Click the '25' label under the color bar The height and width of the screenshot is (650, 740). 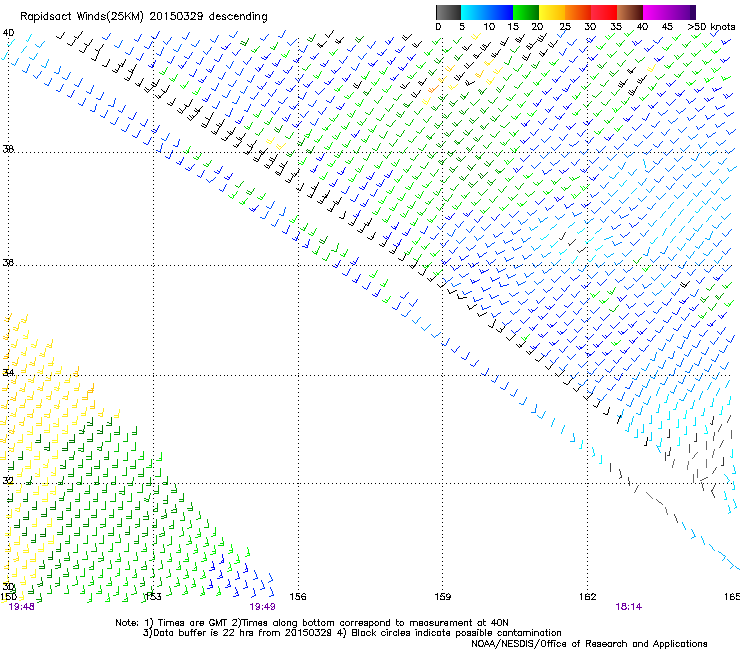pyautogui.click(x=565, y=27)
